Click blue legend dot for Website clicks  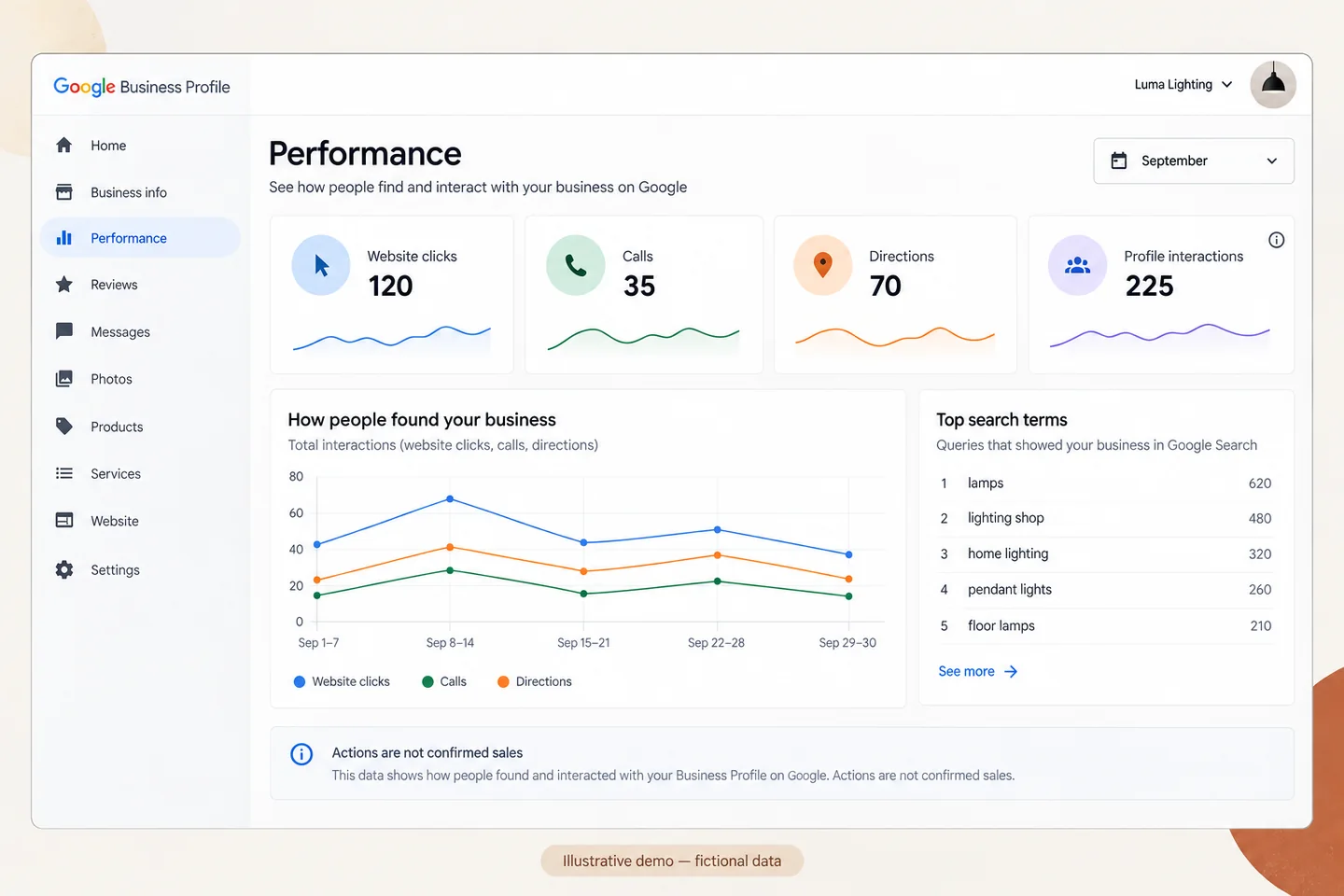tap(300, 681)
